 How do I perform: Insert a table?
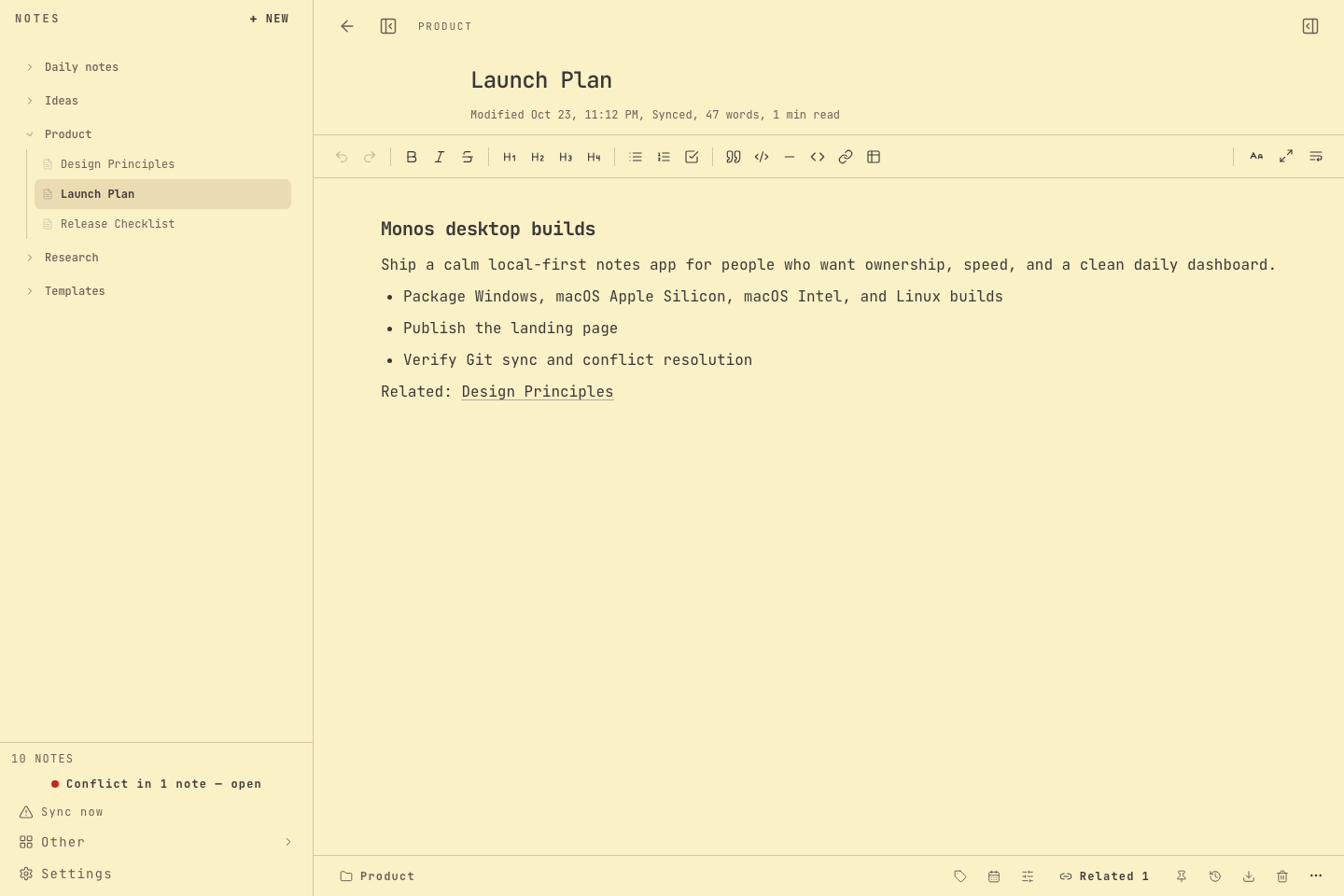coord(874,157)
